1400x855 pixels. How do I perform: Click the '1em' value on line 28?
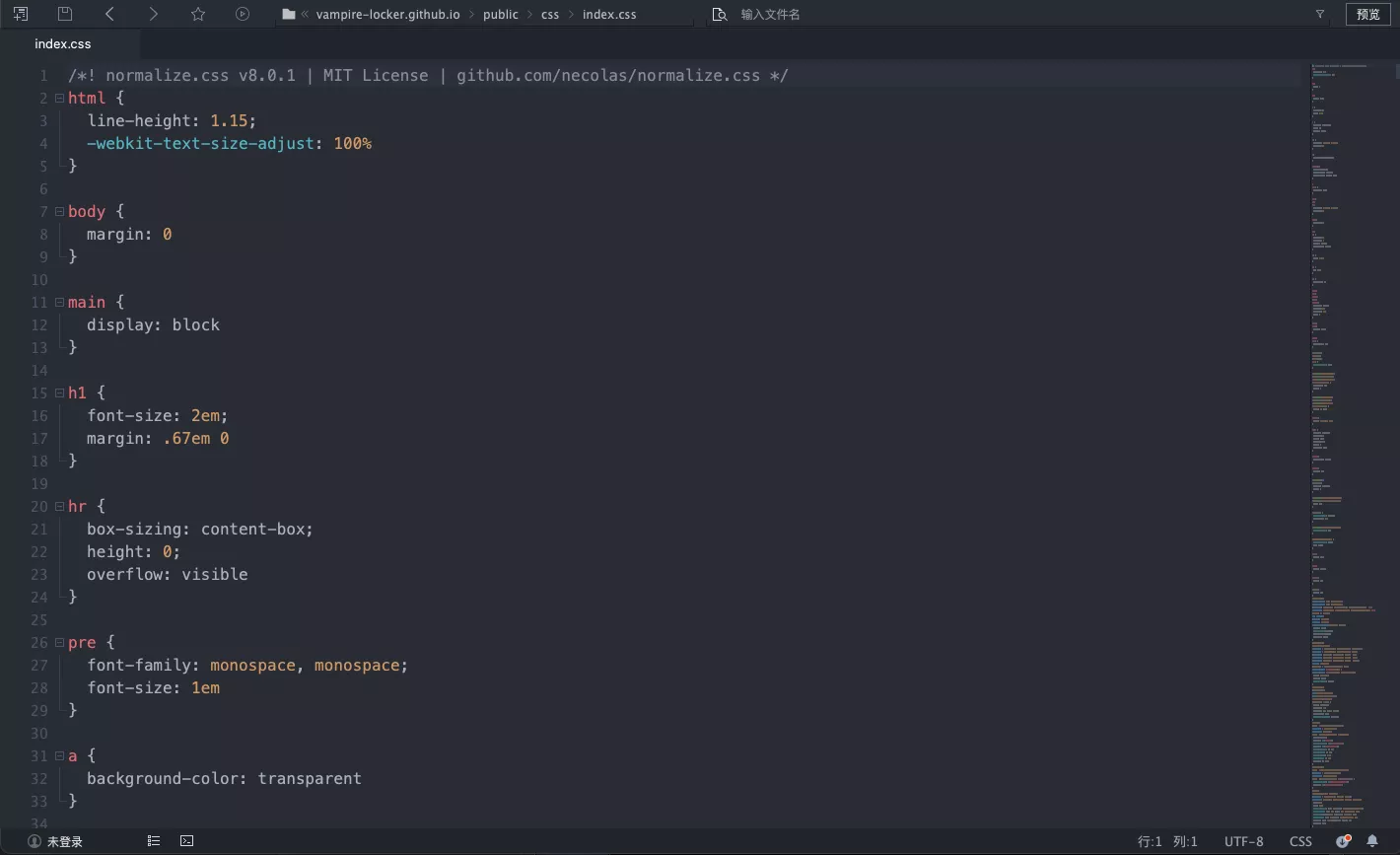point(205,687)
